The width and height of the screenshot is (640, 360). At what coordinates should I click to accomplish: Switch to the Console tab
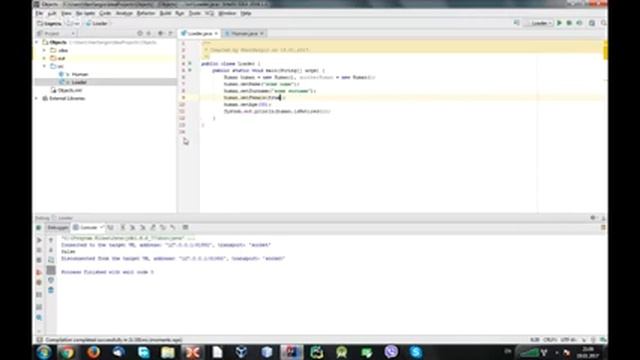click(87, 227)
